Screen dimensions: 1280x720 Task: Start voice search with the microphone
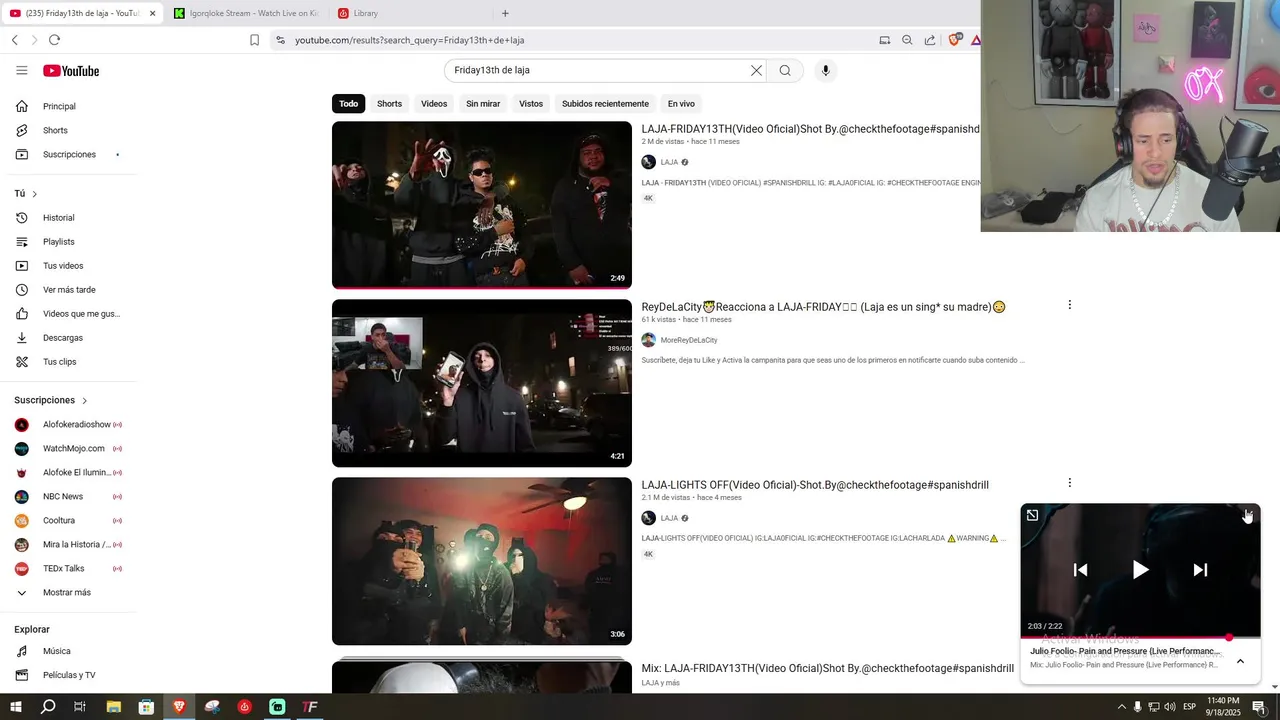tap(825, 70)
